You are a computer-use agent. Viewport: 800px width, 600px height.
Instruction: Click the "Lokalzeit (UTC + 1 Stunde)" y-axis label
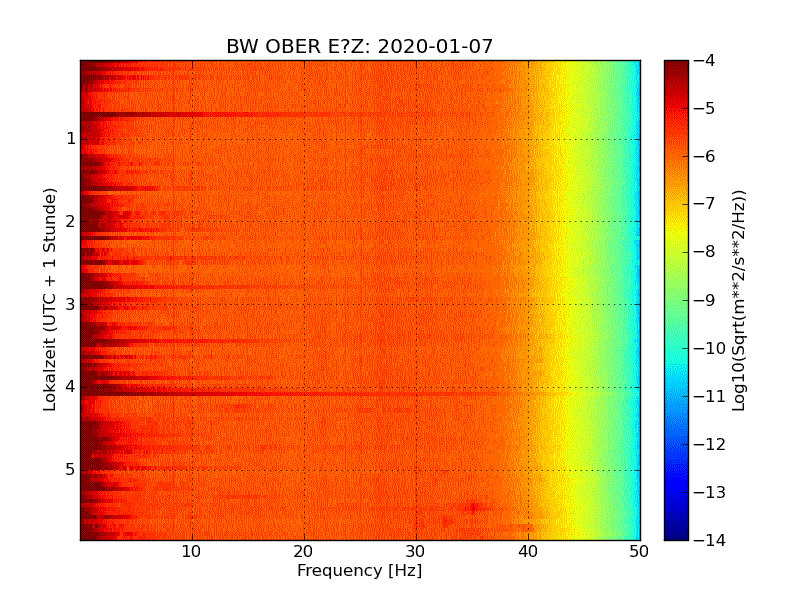[x=49, y=300]
